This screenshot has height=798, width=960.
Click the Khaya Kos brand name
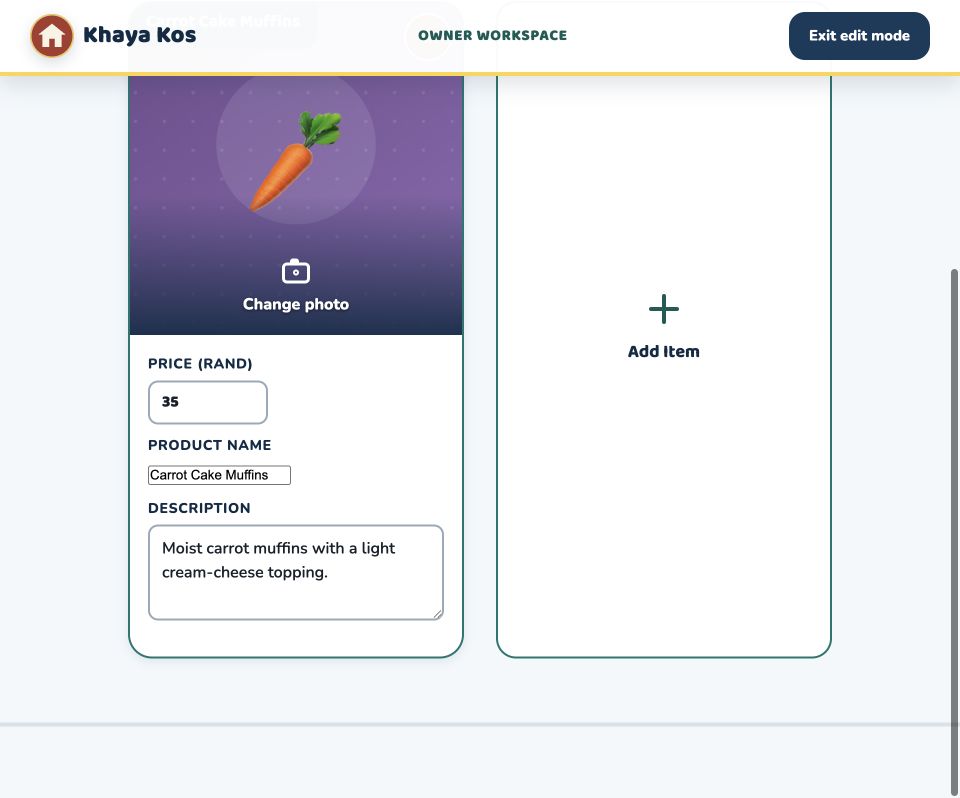[140, 35]
